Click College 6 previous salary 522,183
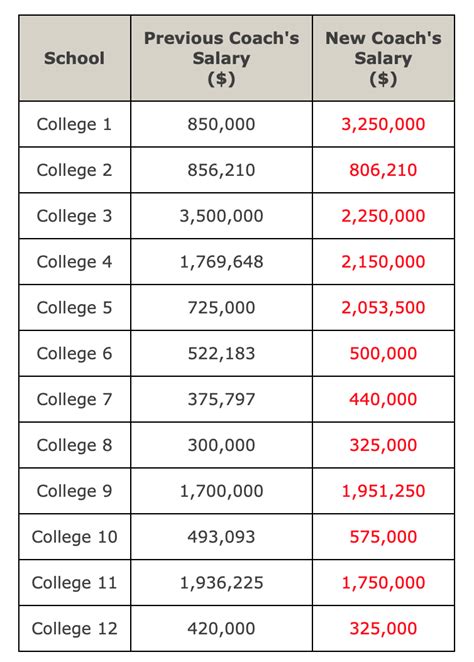 222,353
